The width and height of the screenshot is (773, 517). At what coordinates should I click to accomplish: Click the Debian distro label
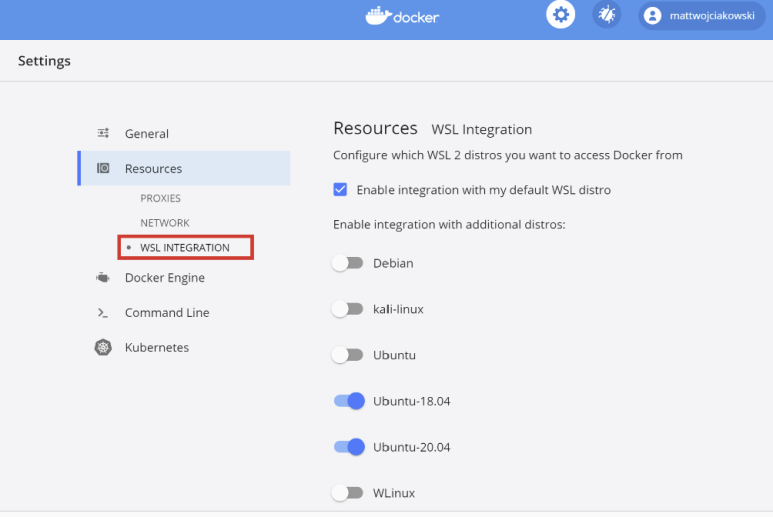393,263
